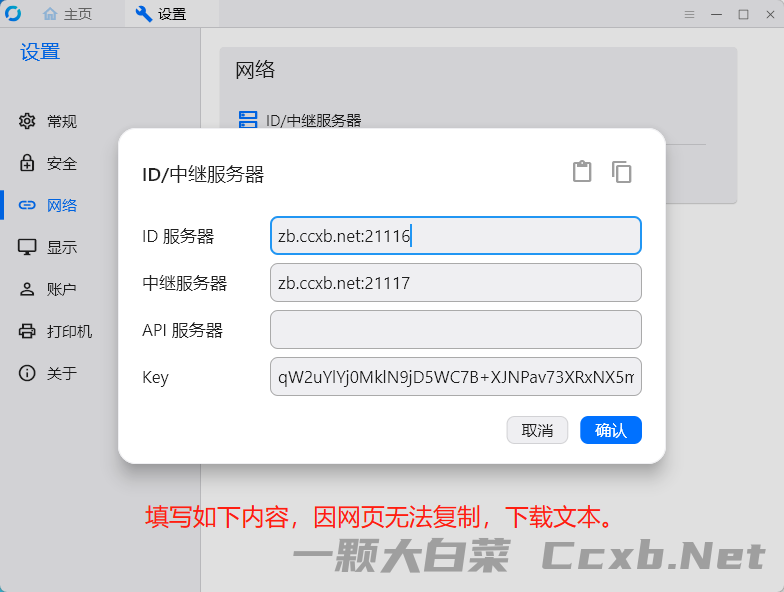Click the empty API 服务器 field
784x592 pixels.
click(x=456, y=330)
